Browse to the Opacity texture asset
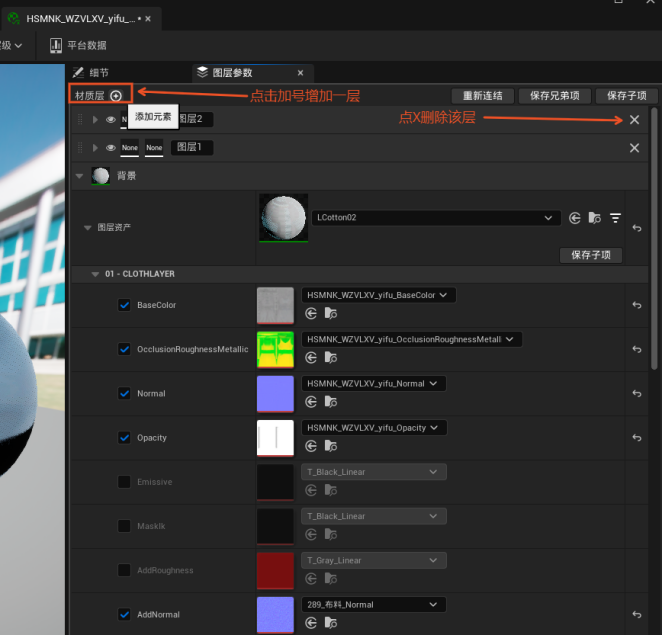Screen dimensions: 662x635 [330, 446]
